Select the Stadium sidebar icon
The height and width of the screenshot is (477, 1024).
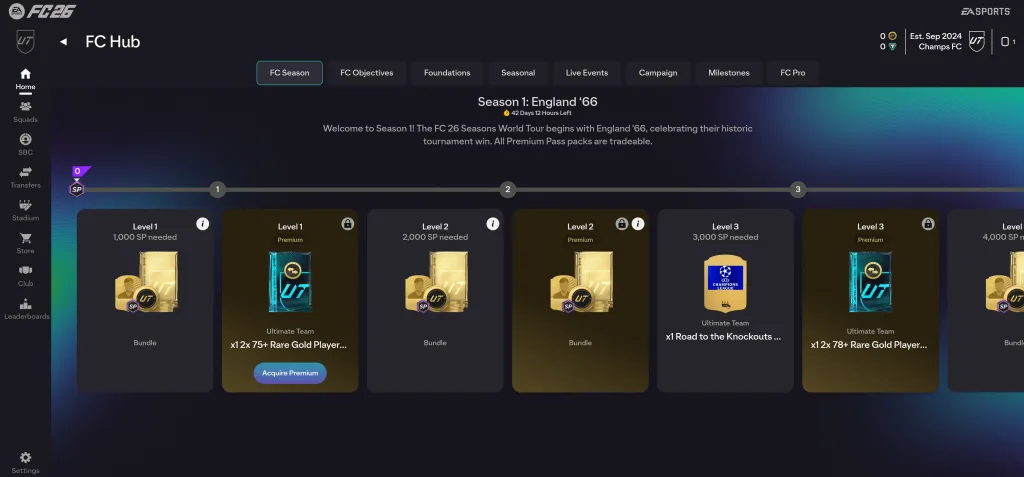click(x=25, y=205)
